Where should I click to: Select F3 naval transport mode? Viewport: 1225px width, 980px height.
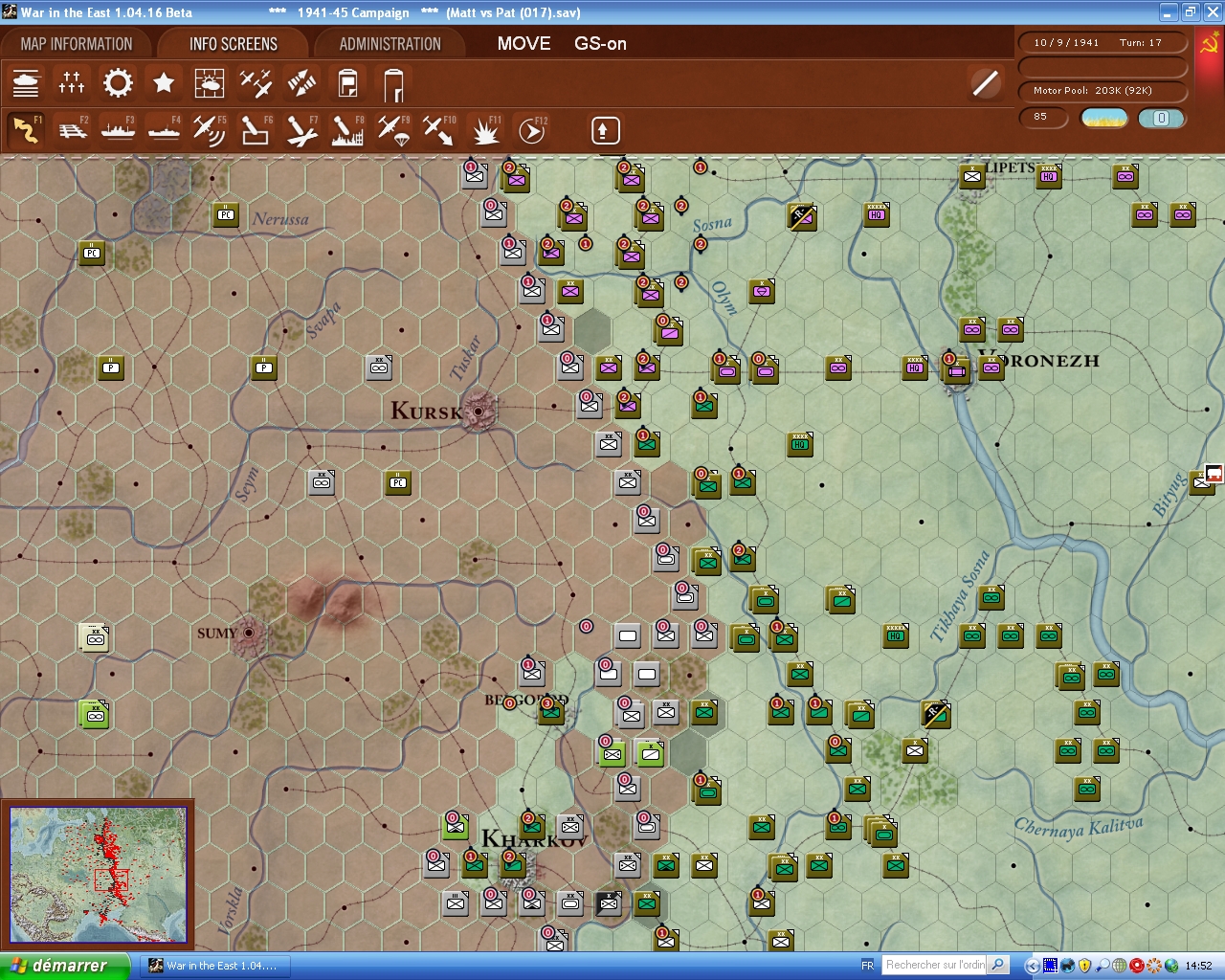(x=118, y=129)
